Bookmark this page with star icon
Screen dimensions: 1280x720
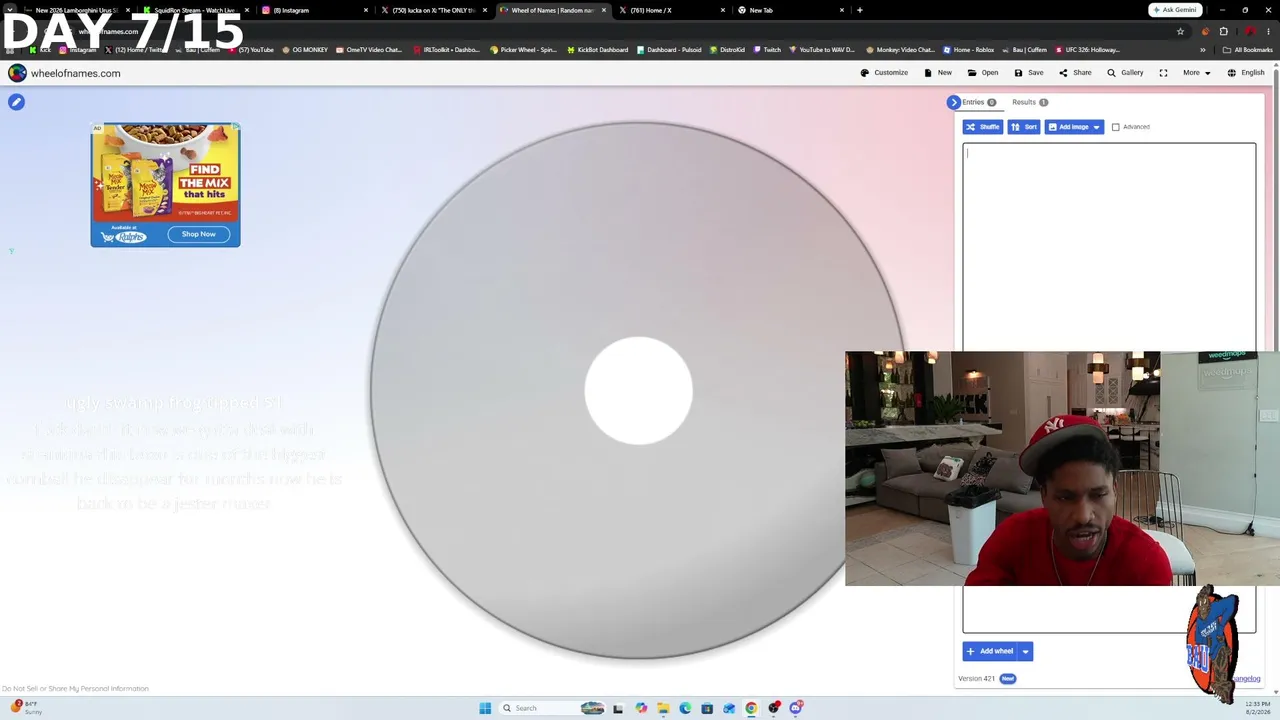[x=1180, y=31]
